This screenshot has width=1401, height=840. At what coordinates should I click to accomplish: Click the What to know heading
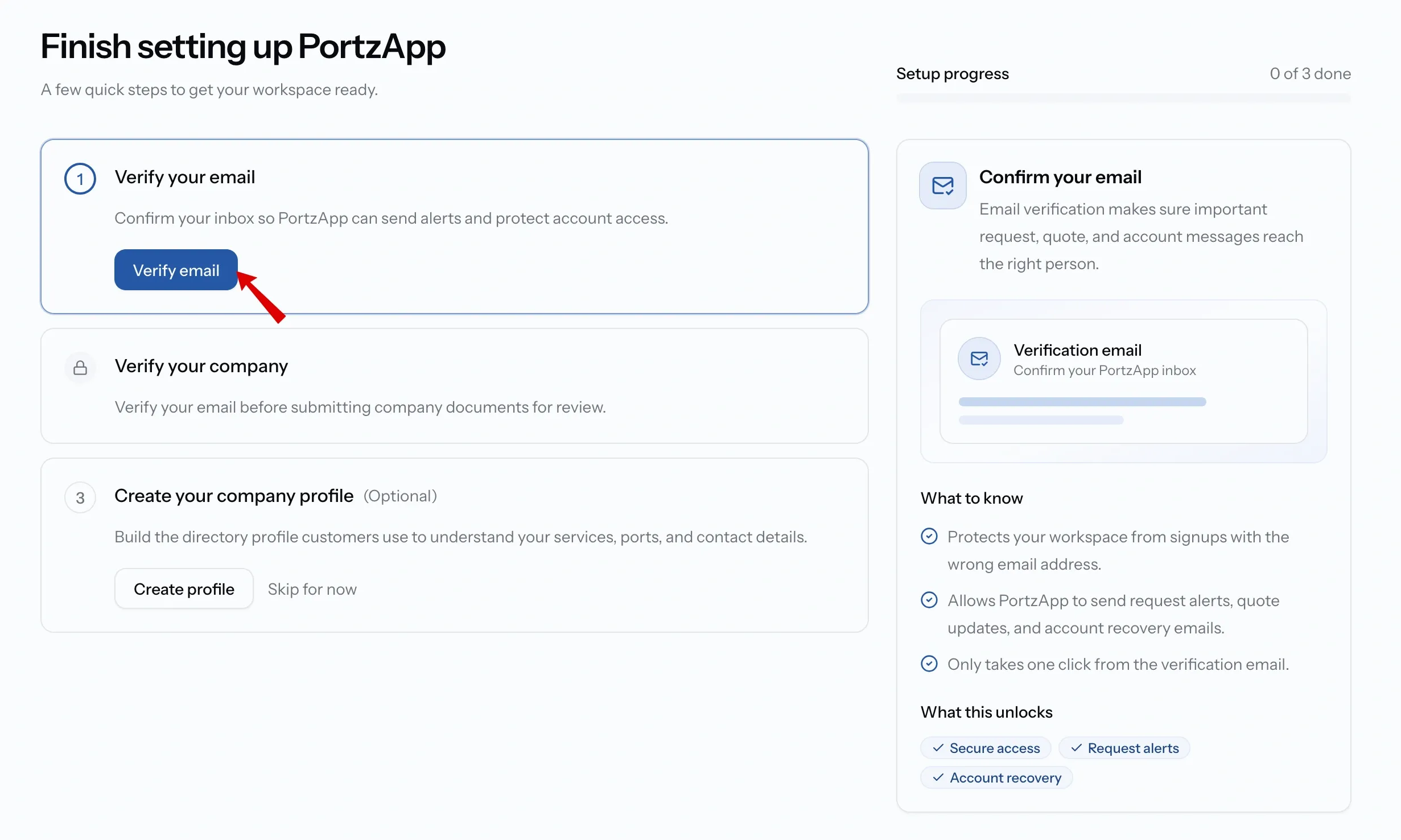coord(972,498)
